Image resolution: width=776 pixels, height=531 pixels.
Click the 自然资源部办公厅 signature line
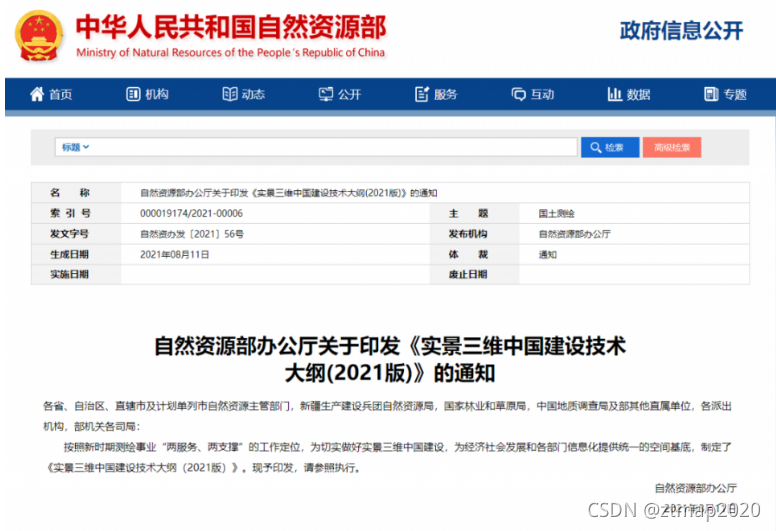coord(695,488)
